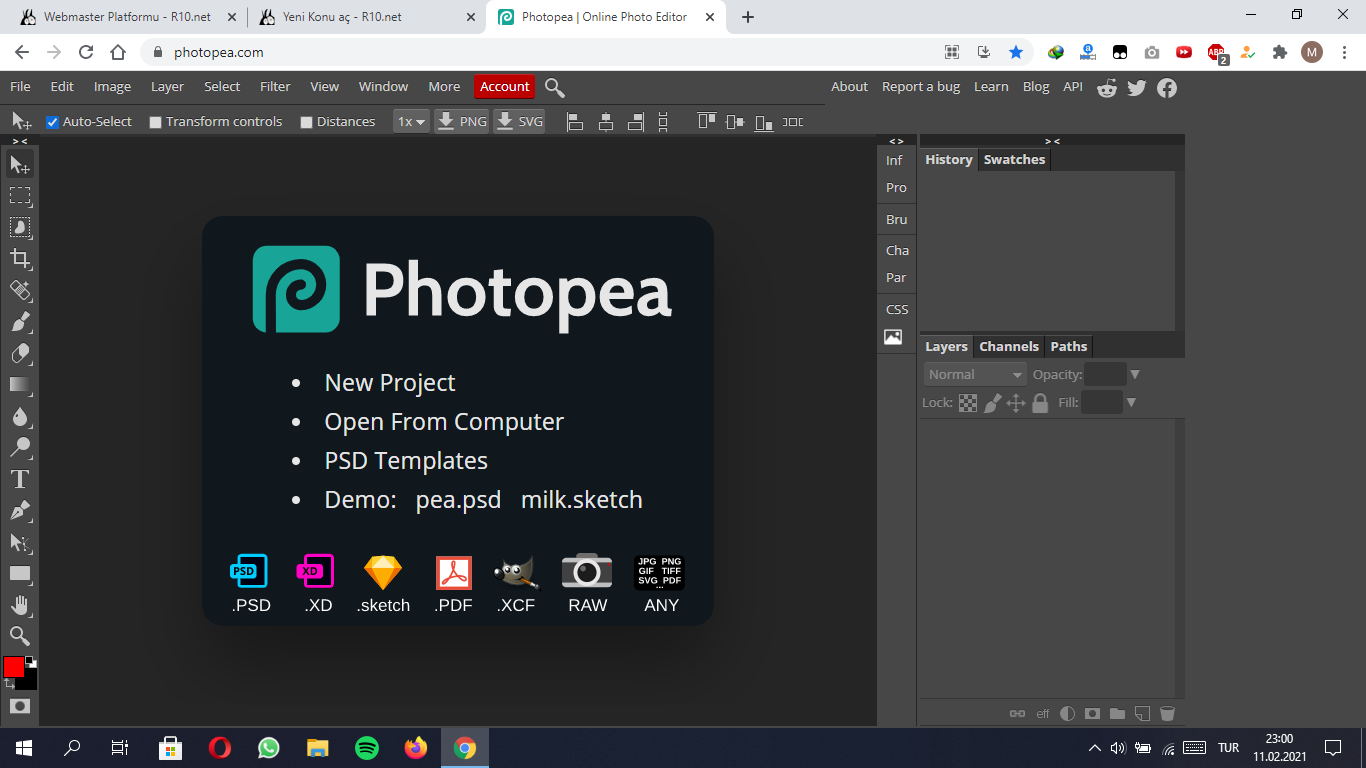The width and height of the screenshot is (1366, 768).
Task: Click the align bottom edges icon
Action: pyautogui.click(x=764, y=122)
